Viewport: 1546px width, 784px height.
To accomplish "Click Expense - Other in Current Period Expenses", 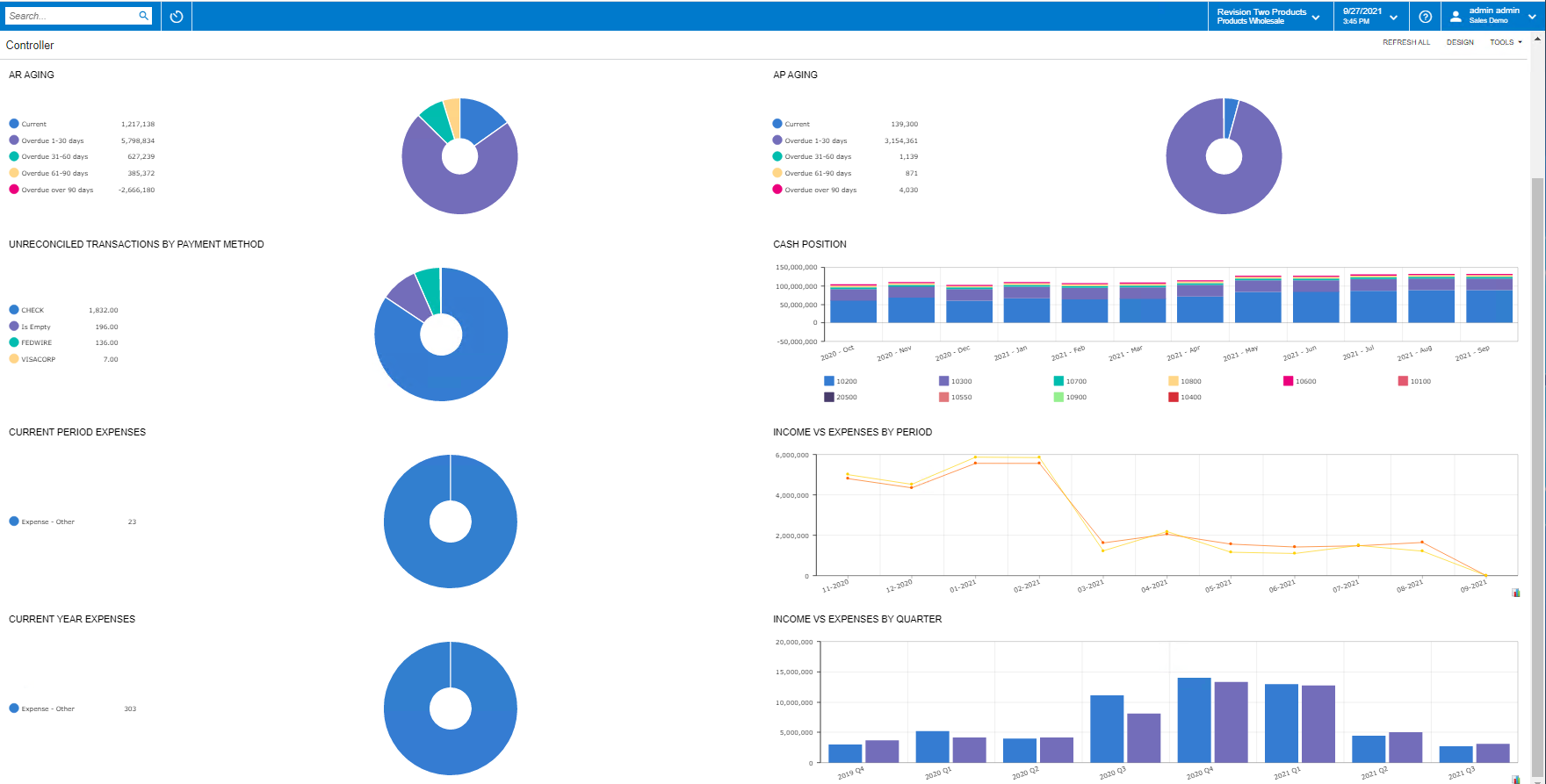I will pos(48,521).
